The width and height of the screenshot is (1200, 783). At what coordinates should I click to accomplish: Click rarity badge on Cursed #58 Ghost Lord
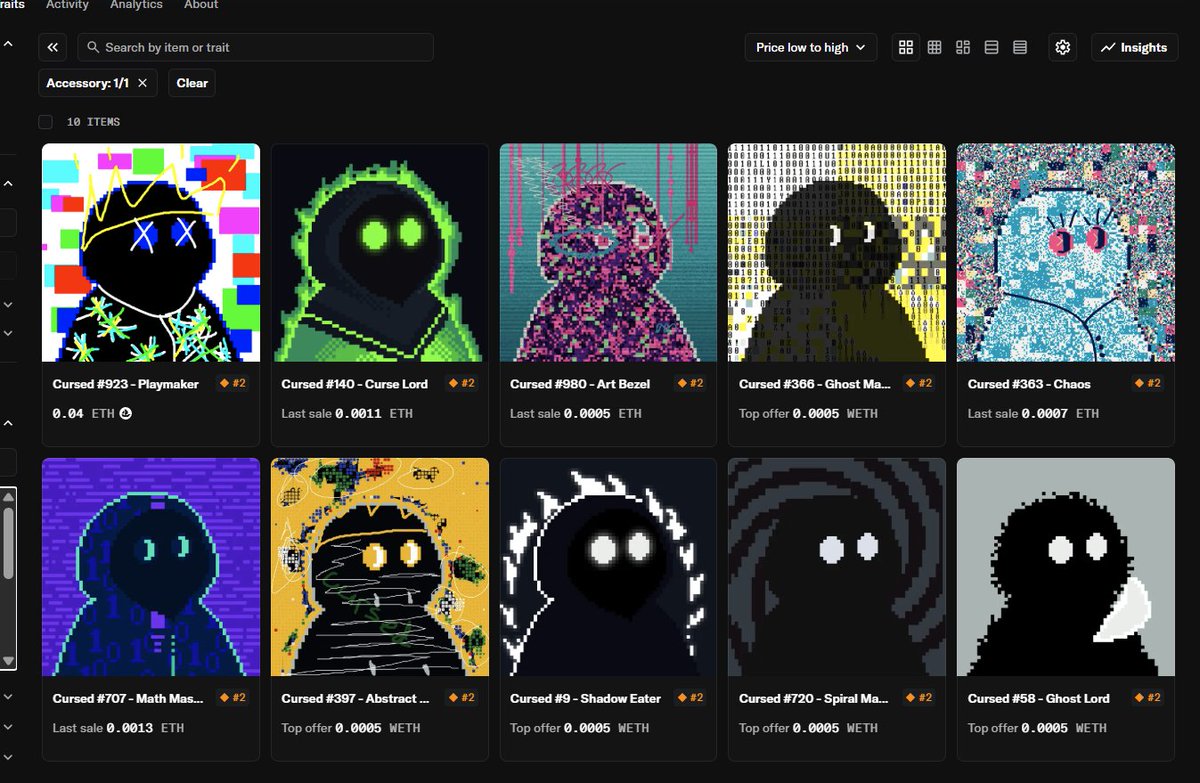1150,698
